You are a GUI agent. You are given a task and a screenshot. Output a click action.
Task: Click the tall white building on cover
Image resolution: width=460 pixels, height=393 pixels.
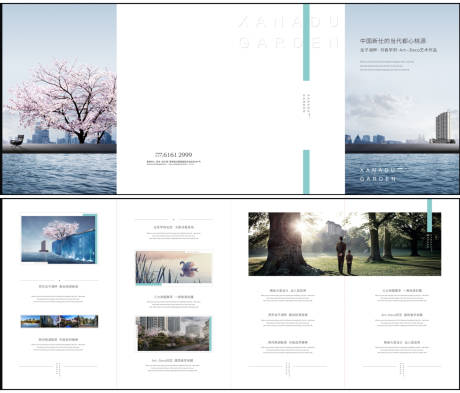[444, 127]
